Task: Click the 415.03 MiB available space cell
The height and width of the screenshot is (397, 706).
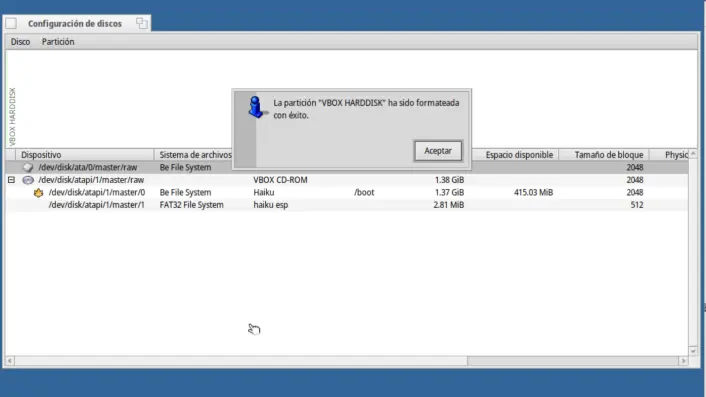Action: pos(533,193)
